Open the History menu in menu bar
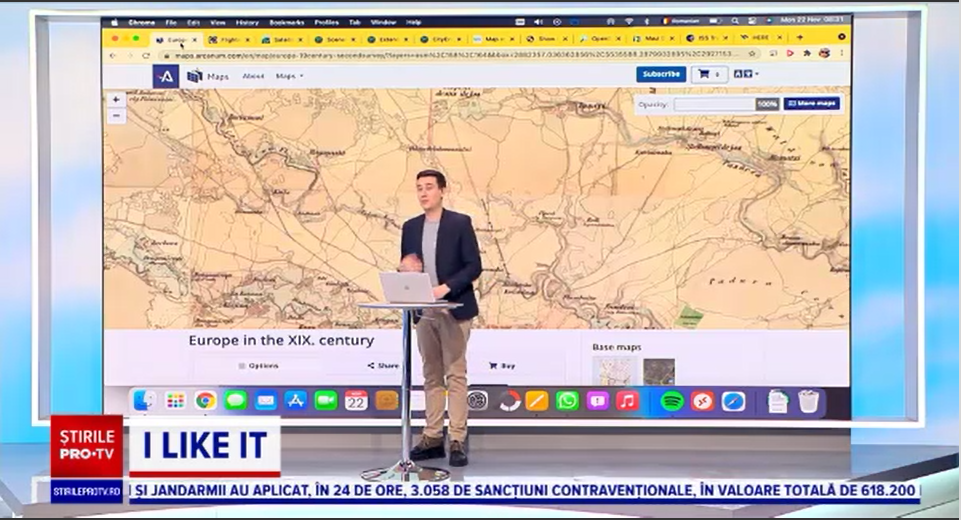The image size is (961, 520). [x=247, y=22]
